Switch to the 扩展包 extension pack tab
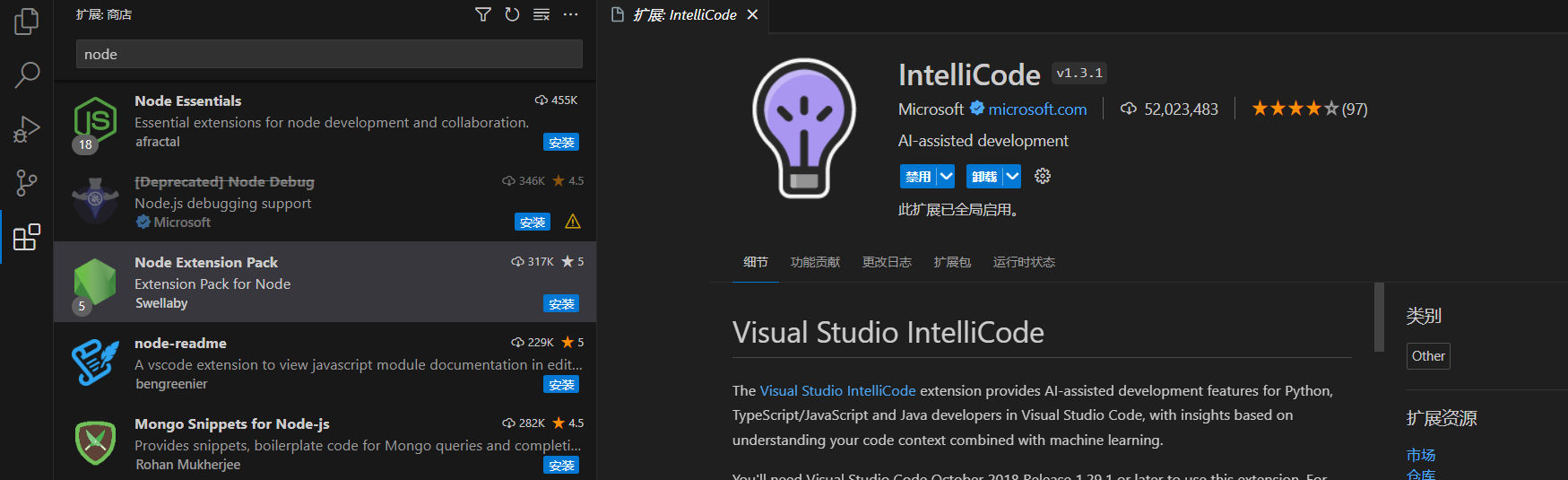Viewport: 1568px width, 480px height. (x=952, y=262)
